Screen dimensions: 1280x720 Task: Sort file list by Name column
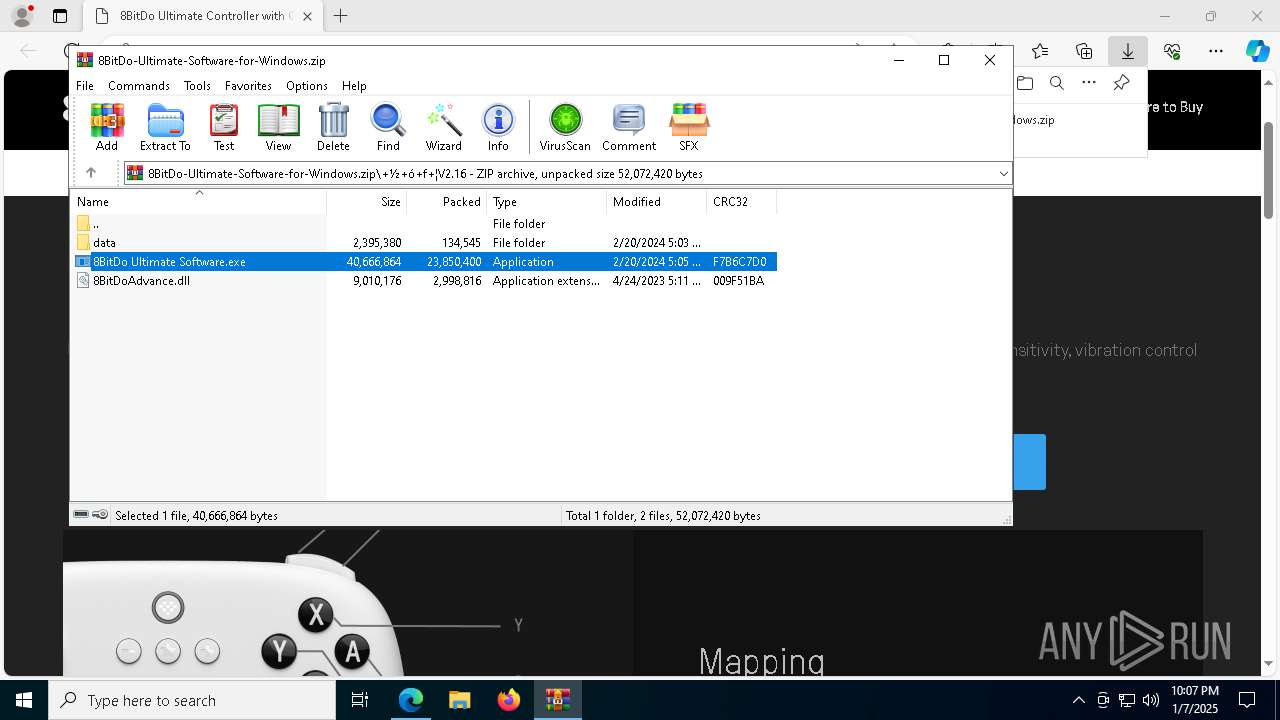(x=198, y=201)
